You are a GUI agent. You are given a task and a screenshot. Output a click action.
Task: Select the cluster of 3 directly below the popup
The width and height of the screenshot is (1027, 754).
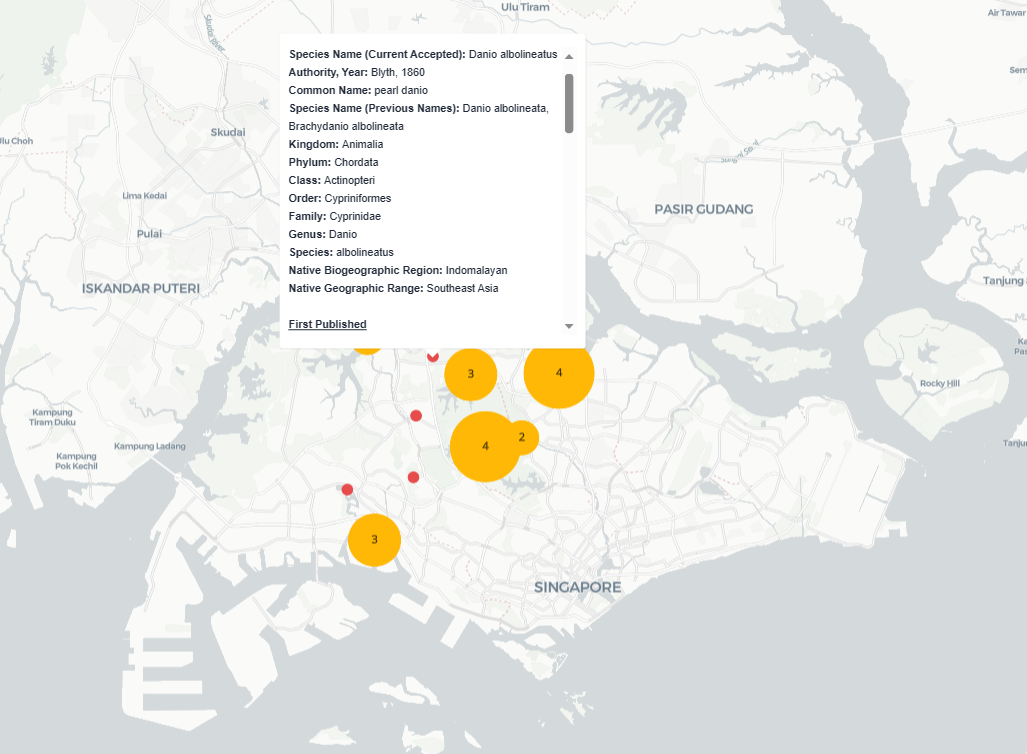click(470, 374)
